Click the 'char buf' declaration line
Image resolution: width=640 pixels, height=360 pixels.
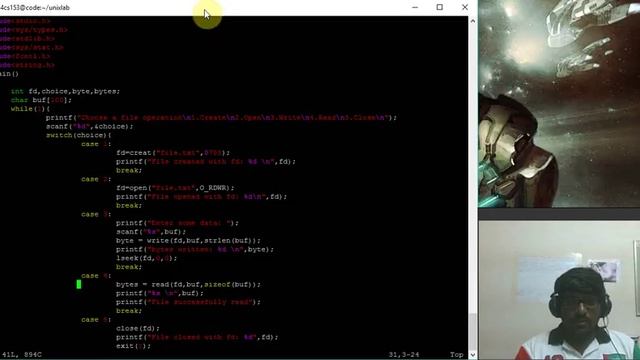41,100
